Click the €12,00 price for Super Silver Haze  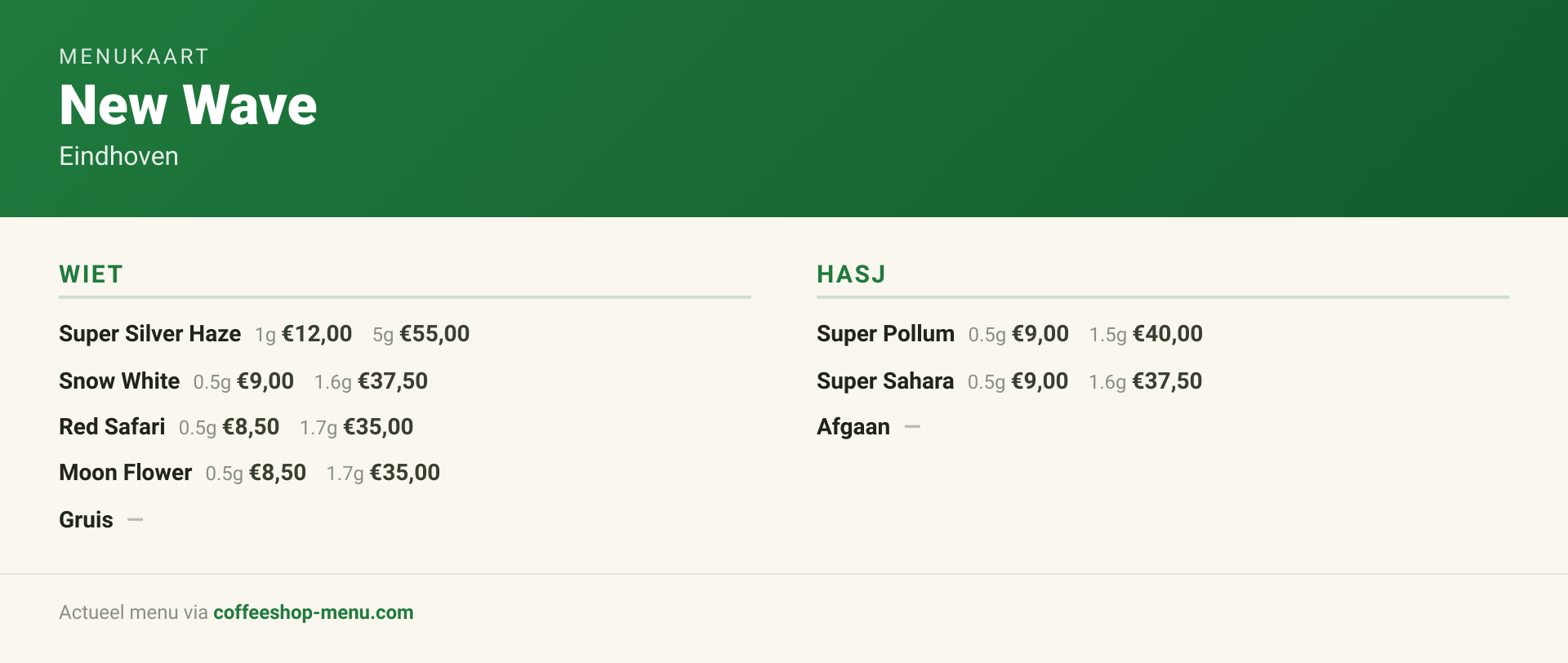(x=317, y=334)
